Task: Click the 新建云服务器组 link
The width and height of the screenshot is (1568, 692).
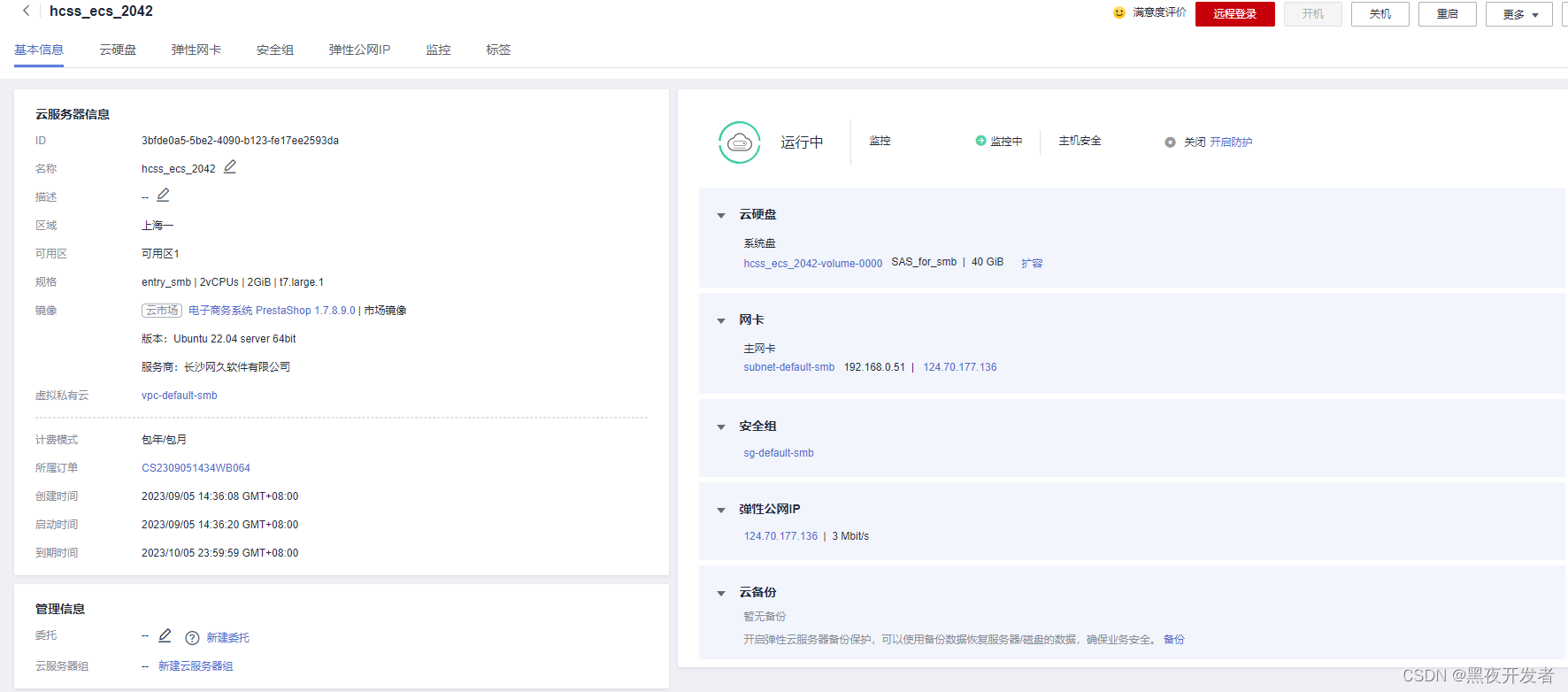Action: (196, 665)
